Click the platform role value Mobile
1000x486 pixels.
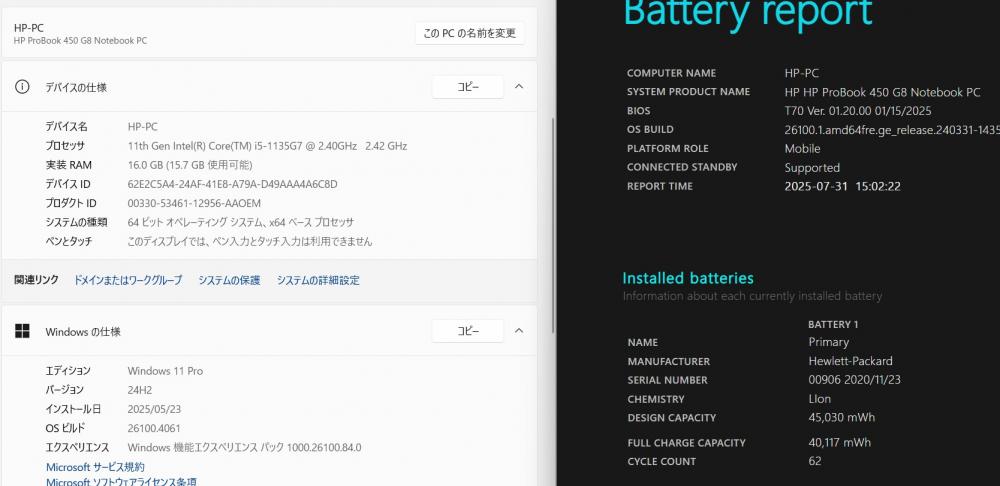click(802, 149)
